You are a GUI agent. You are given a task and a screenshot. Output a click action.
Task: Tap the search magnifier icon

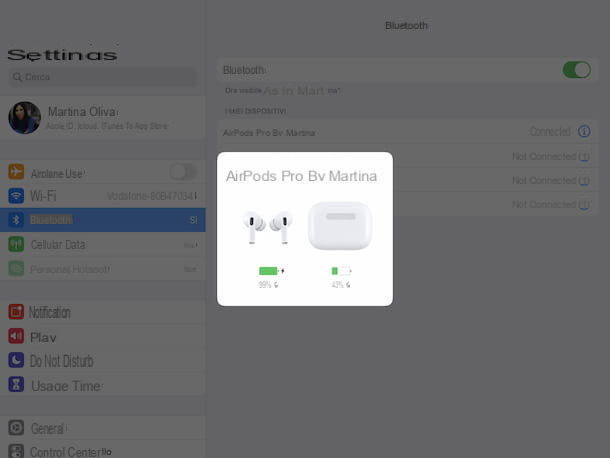coord(17,77)
